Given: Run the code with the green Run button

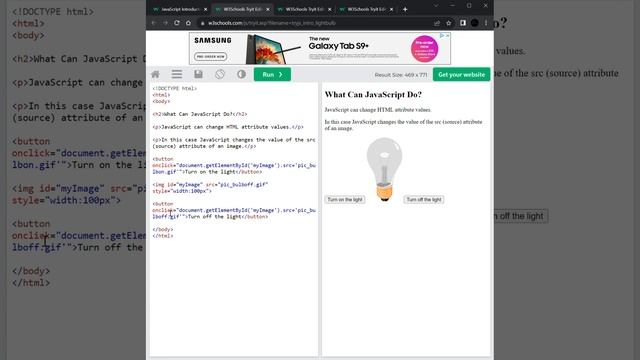Looking at the screenshot, I should pos(272,75).
